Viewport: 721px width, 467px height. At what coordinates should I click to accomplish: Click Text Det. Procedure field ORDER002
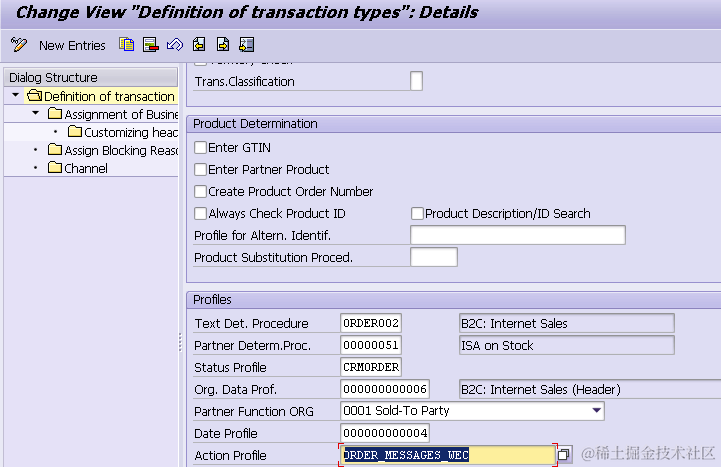(371, 323)
